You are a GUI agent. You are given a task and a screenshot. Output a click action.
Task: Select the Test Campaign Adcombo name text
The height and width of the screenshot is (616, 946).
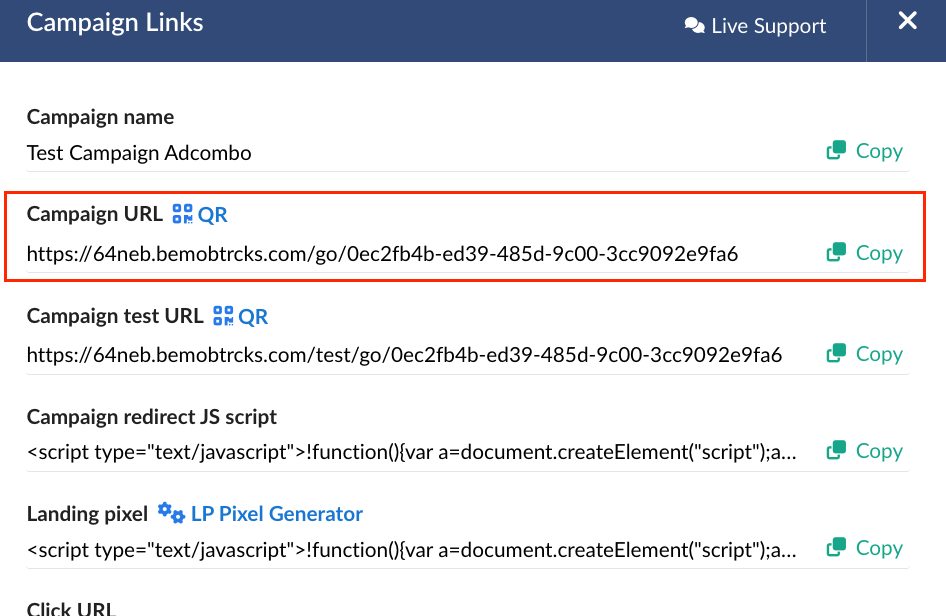coord(139,153)
